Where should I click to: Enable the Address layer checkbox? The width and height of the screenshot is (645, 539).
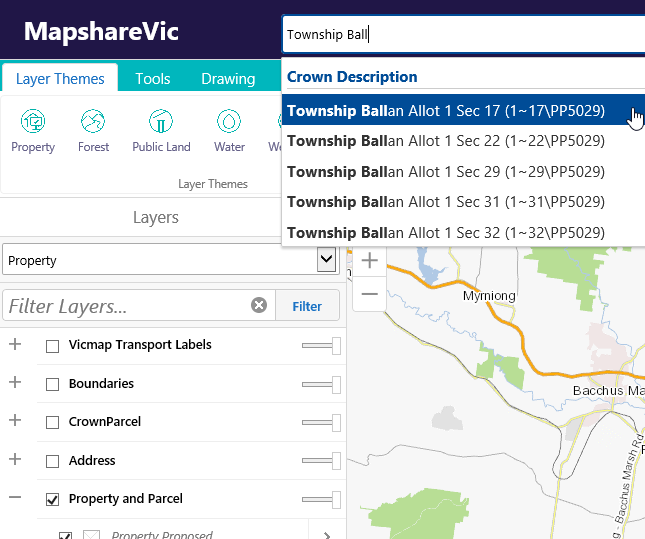[52, 461]
